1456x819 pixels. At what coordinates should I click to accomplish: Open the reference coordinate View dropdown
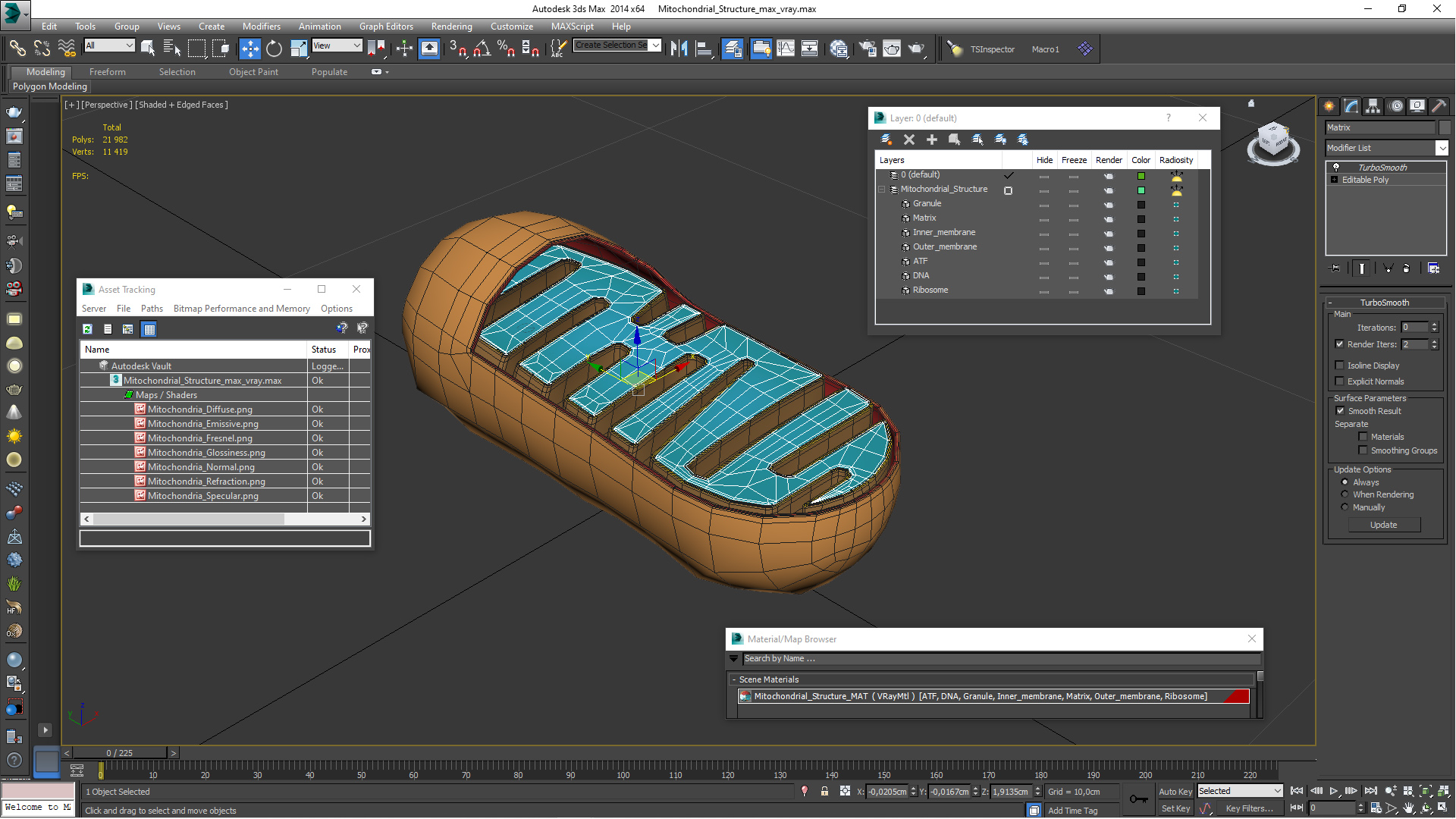pos(337,45)
